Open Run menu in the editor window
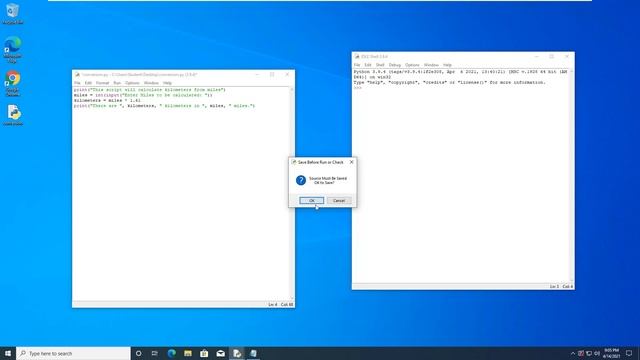The image size is (640, 360). (x=117, y=83)
